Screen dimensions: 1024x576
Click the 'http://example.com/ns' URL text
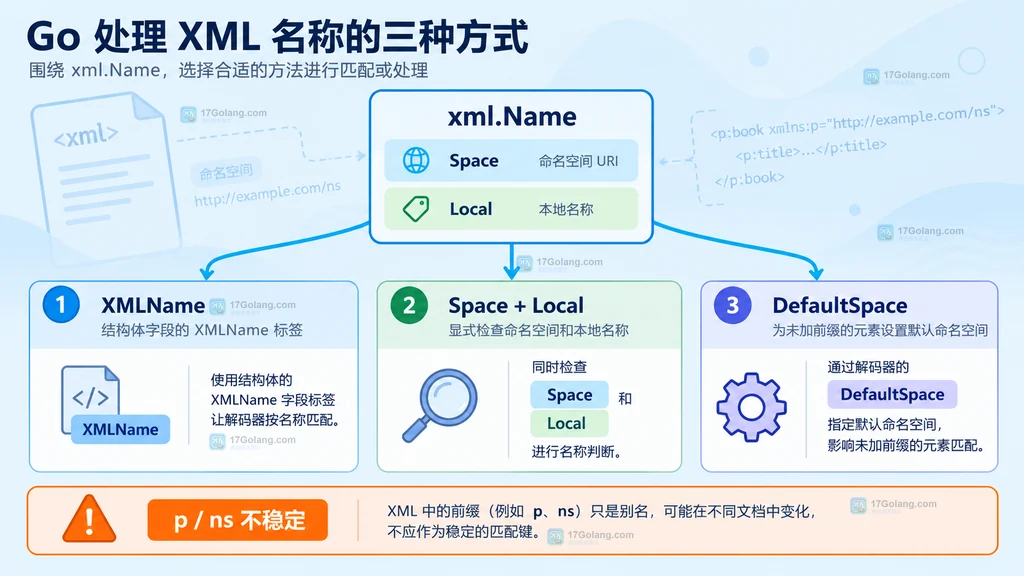[x=268, y=193]
